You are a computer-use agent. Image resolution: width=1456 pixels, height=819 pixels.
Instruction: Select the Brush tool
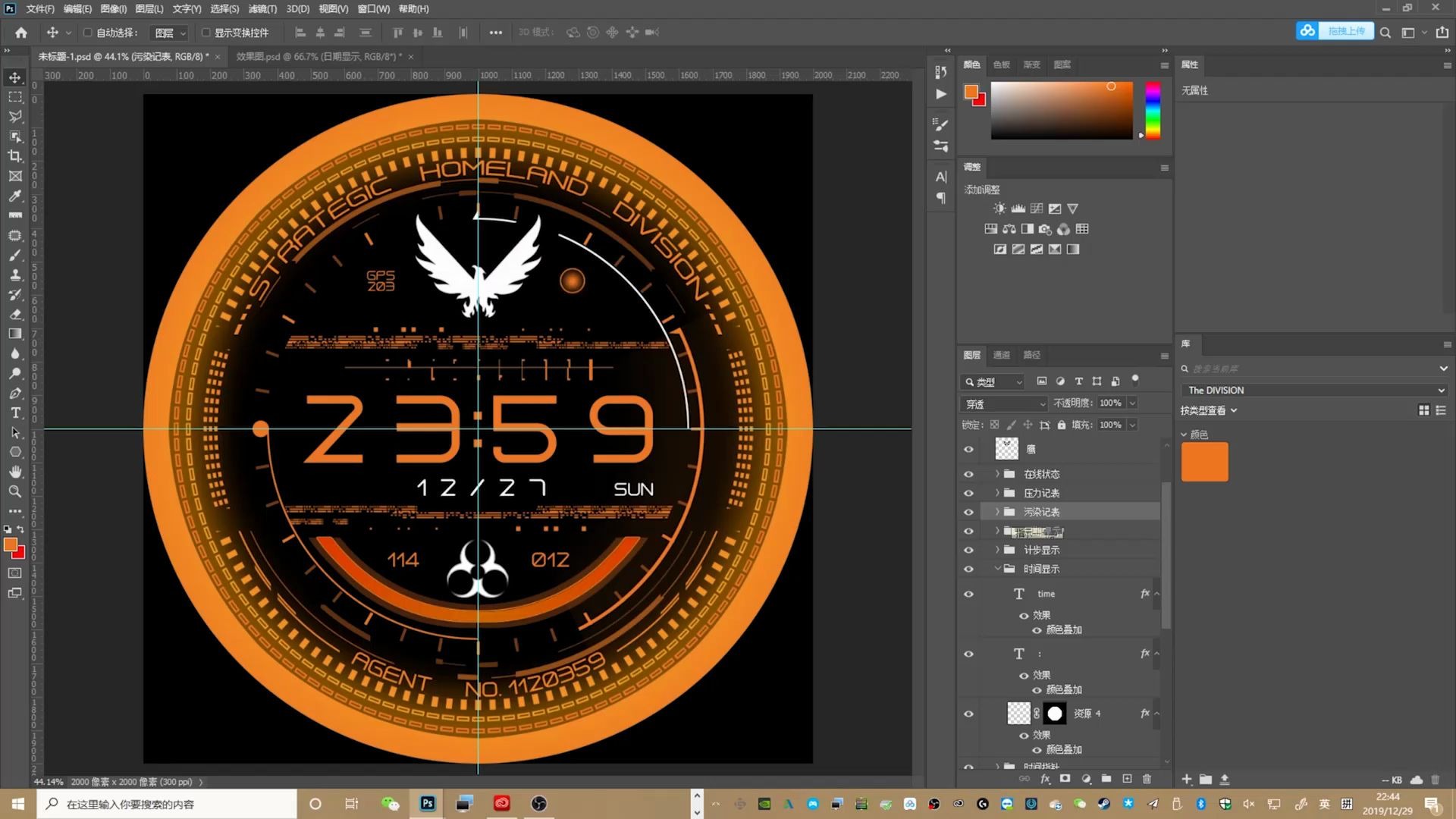point(15,255)
